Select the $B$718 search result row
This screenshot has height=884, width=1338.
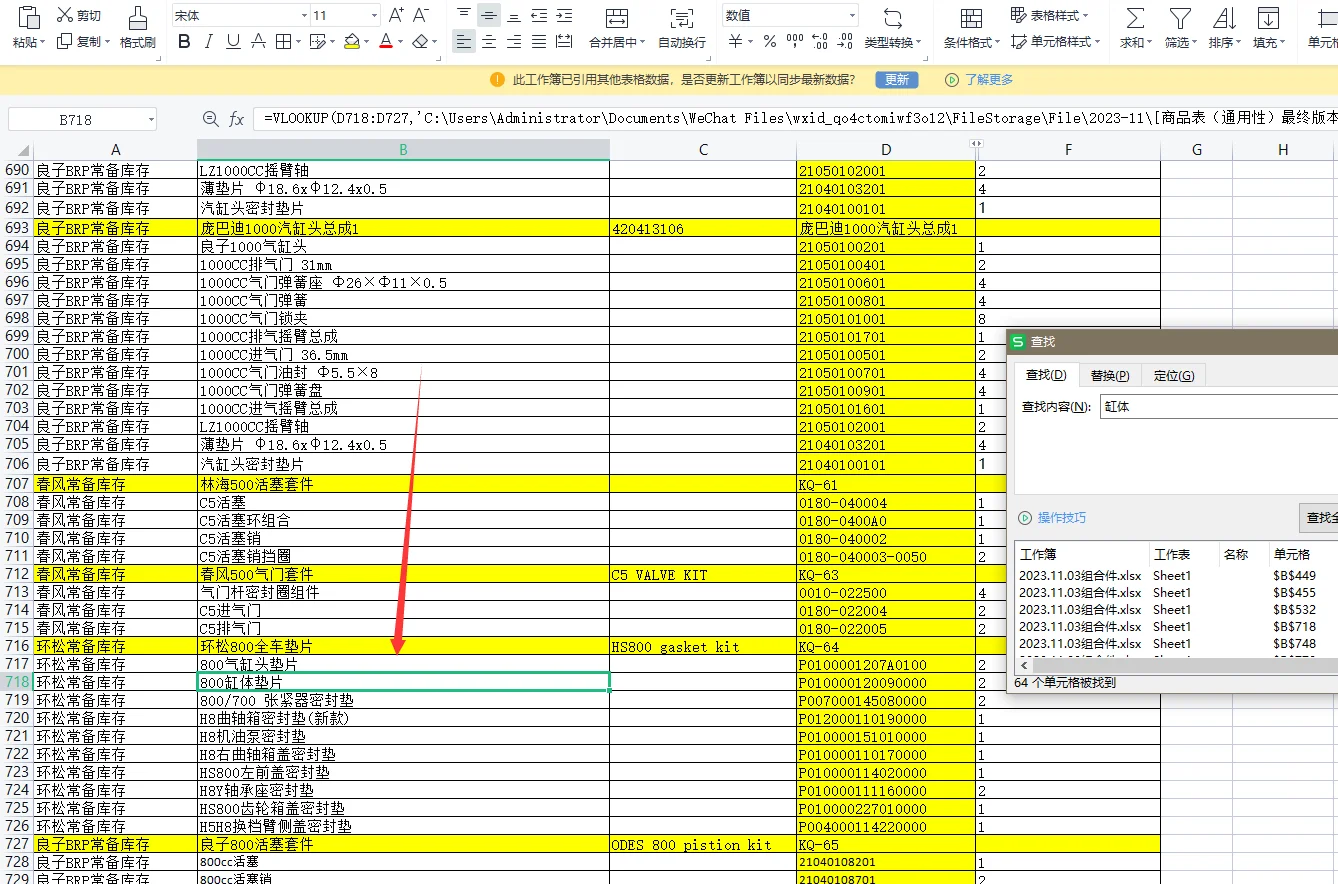tap(1178, 627)
